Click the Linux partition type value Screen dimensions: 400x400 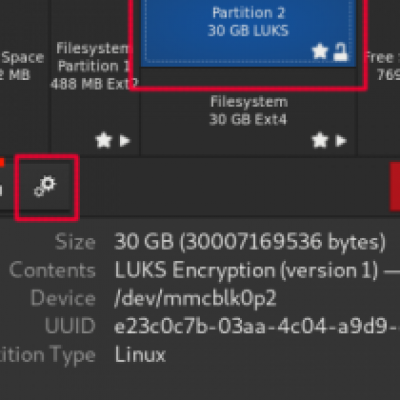(140, 354)
